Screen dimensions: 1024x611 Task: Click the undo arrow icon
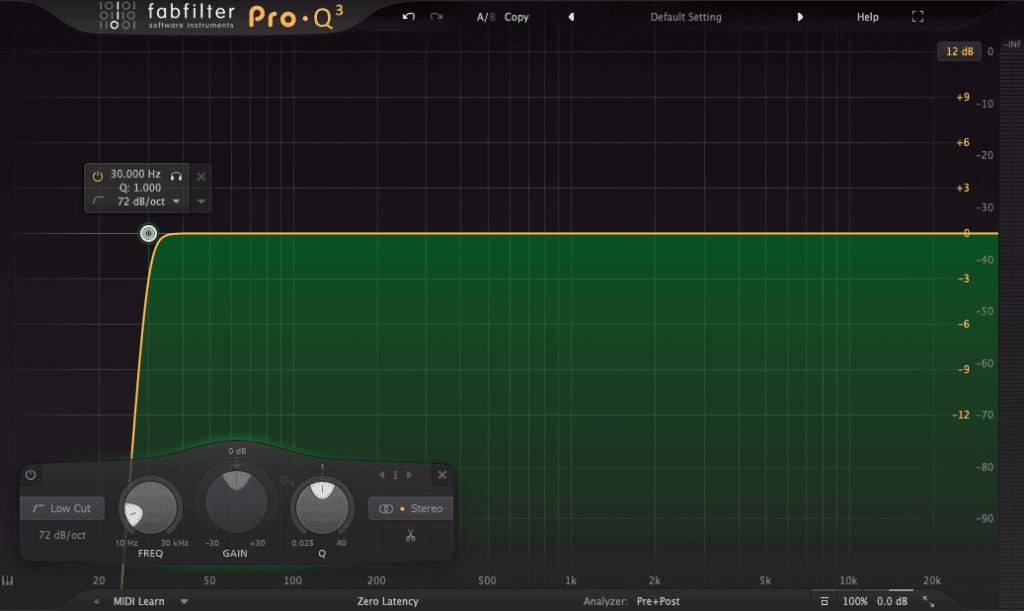(409, 17)
